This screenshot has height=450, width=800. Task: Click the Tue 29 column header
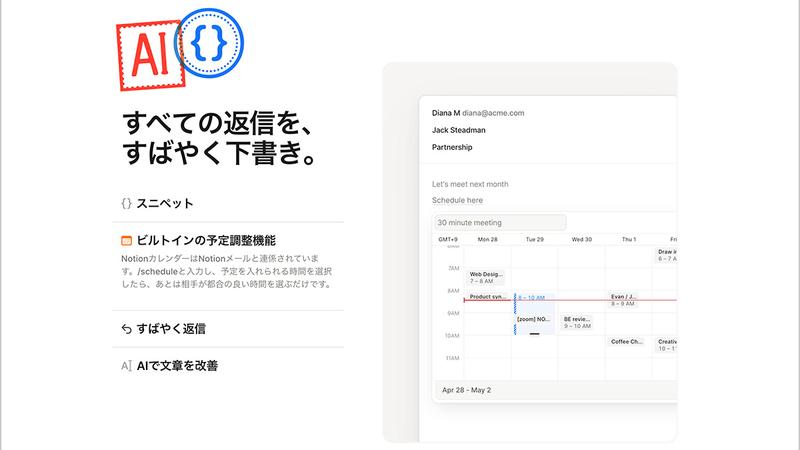pyautogui.click(x=535, y=239)
